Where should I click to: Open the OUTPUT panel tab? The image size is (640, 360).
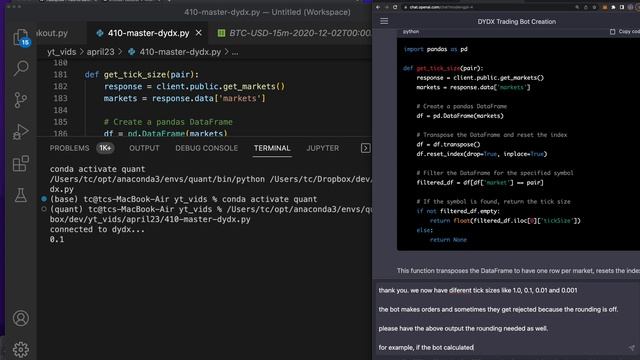pyautogui.click(x=144, y=148)
